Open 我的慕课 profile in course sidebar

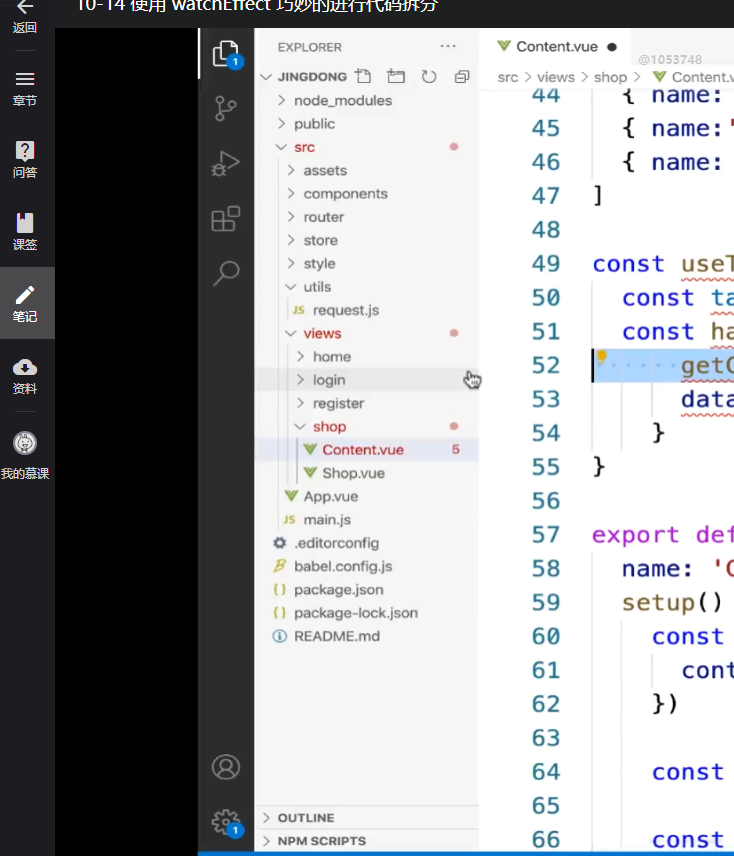25,456
